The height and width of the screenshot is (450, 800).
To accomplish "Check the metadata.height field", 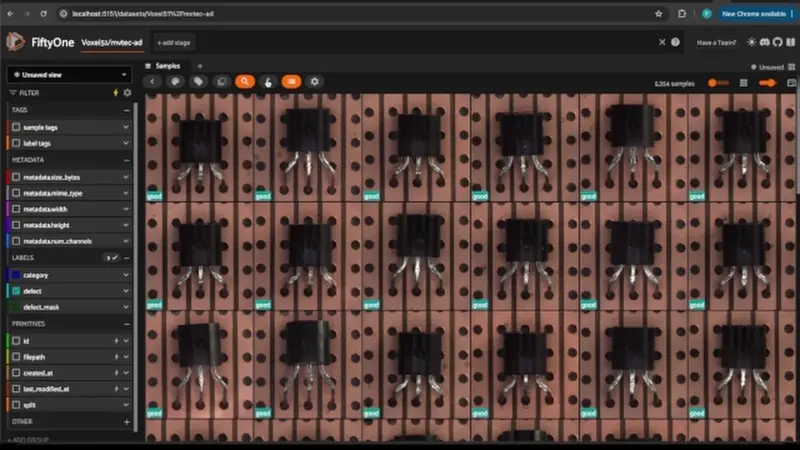I will click(x=16, y=225).
